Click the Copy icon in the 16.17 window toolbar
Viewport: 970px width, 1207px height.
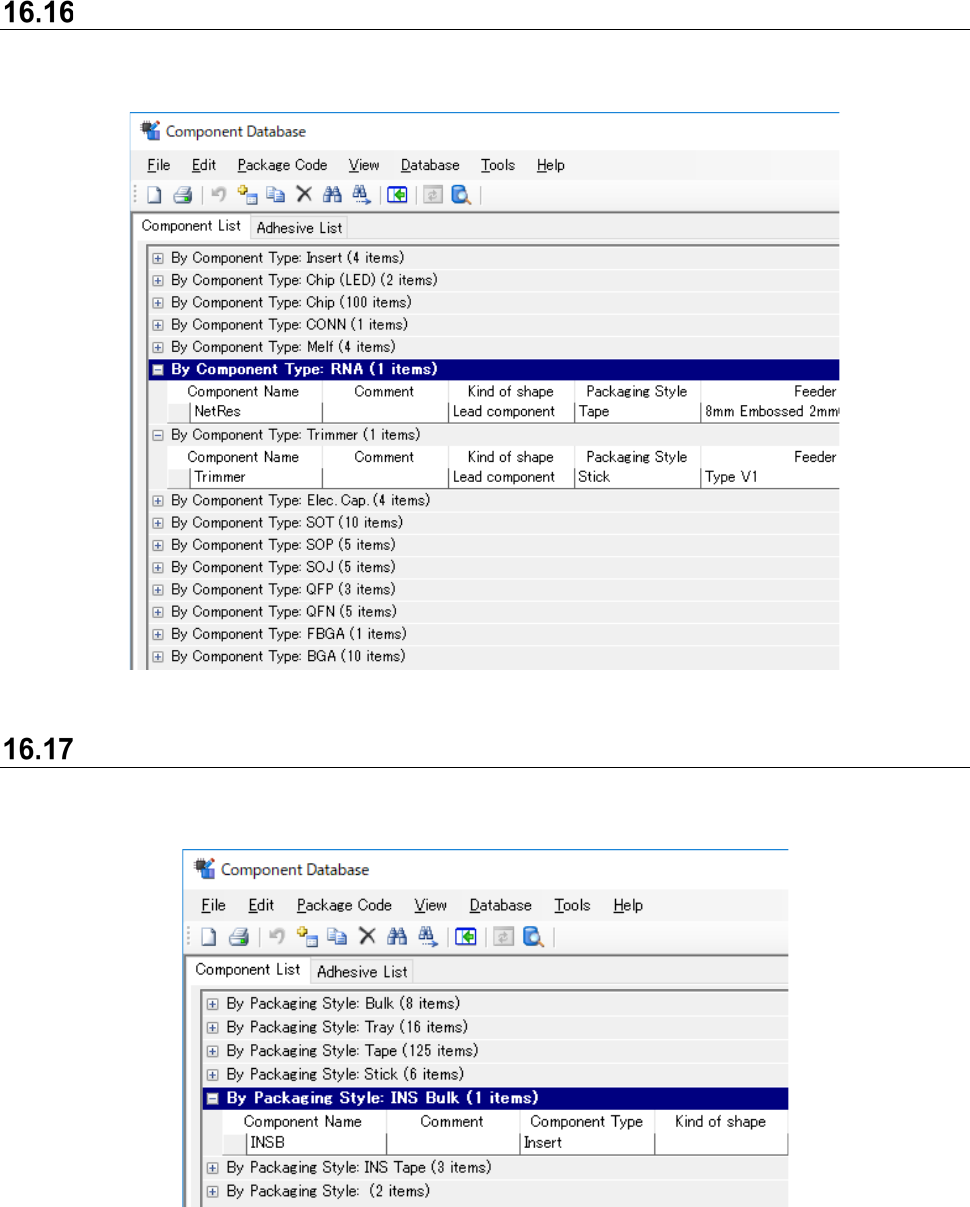337,936
